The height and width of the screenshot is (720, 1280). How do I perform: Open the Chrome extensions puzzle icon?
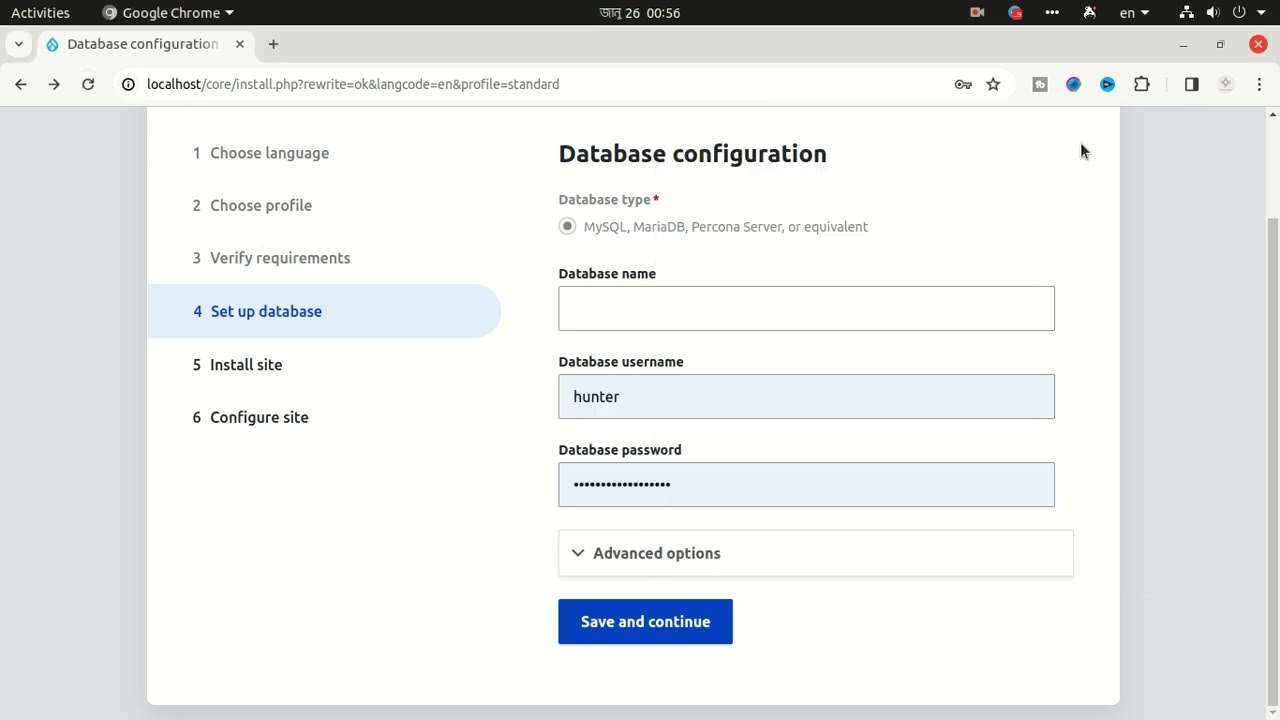pyautogui.click(x=1141, y=85)
